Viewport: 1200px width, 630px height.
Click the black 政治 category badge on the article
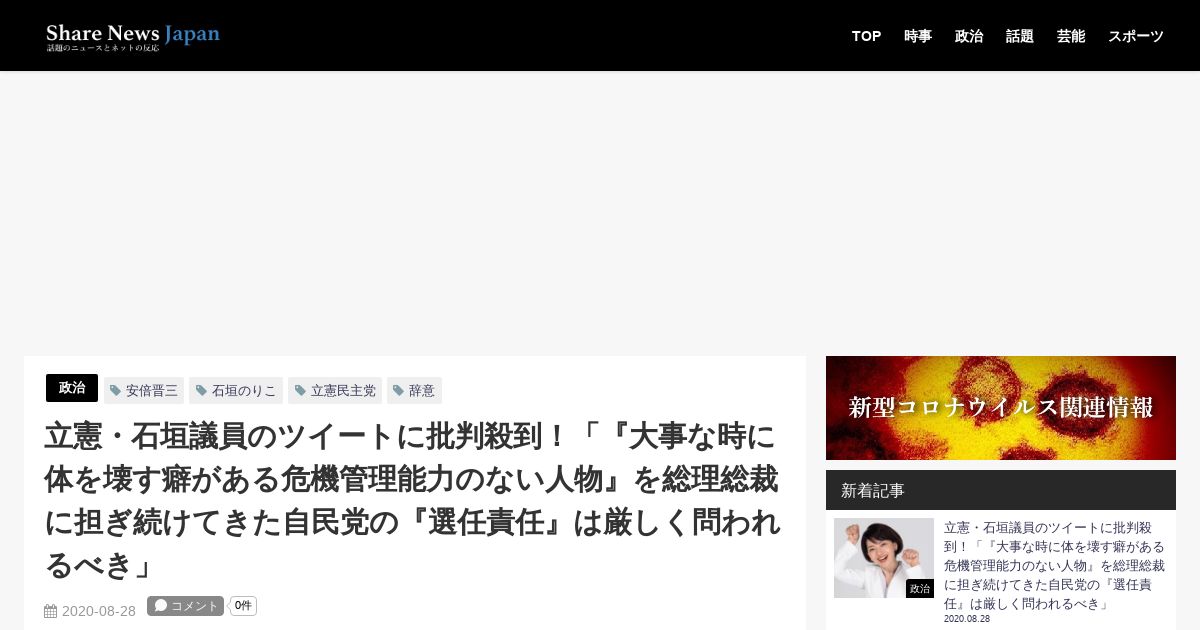pos(72,388)
